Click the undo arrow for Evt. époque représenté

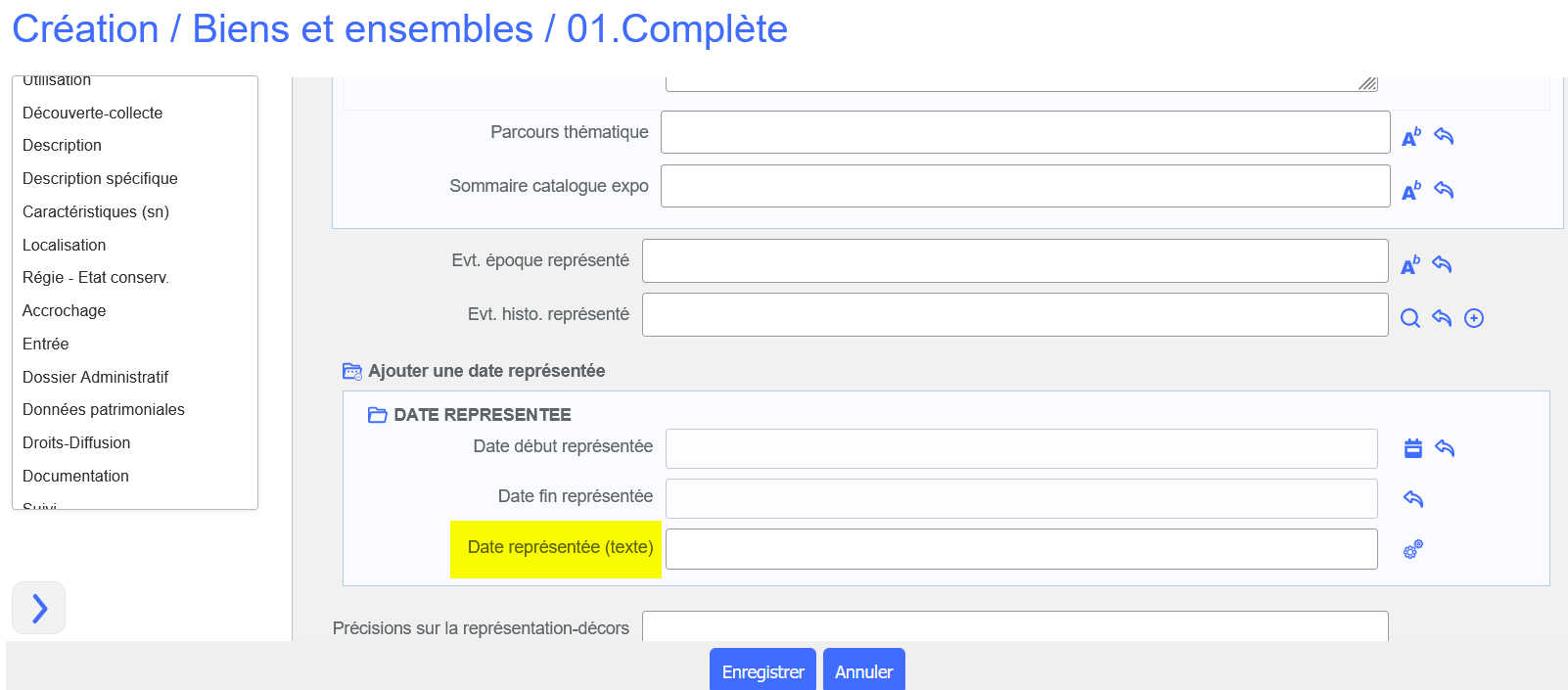pos(1442,264)
